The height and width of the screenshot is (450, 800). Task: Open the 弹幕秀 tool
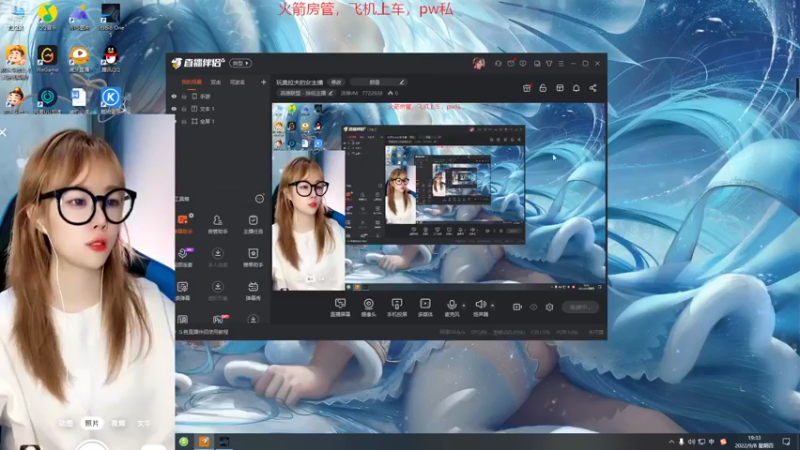click(x=253, y=291)
